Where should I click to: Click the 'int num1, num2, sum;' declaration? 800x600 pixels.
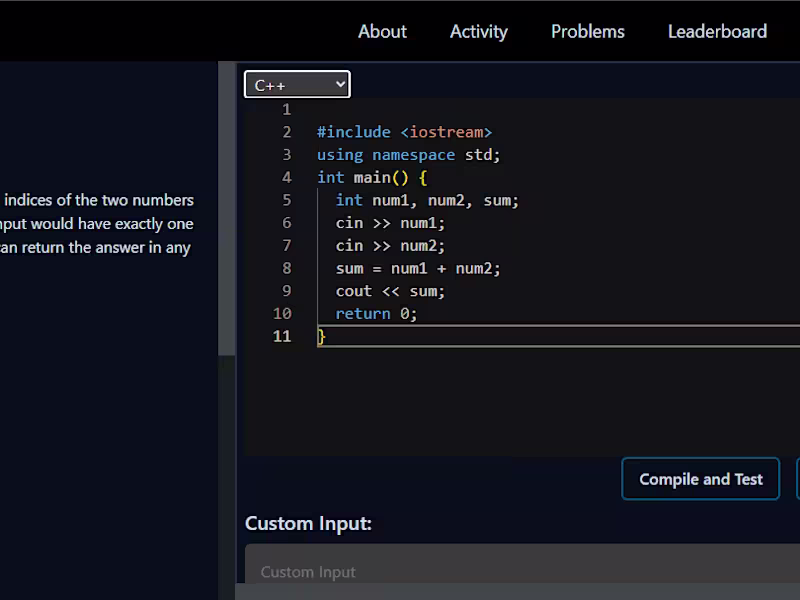pyautogui.click(x=427, y=200)
